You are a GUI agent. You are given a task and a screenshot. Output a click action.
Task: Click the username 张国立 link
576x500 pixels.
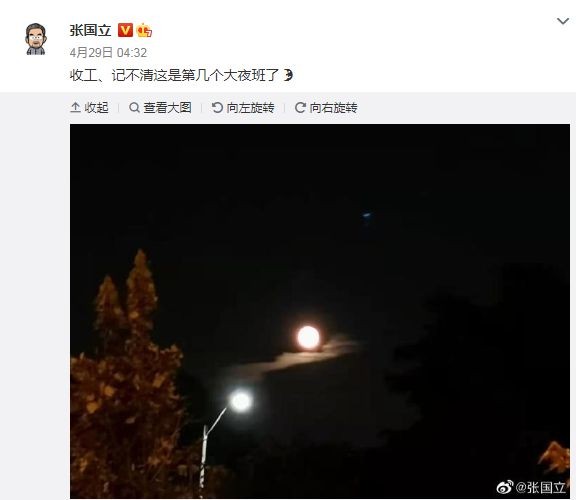pos(90,30)
